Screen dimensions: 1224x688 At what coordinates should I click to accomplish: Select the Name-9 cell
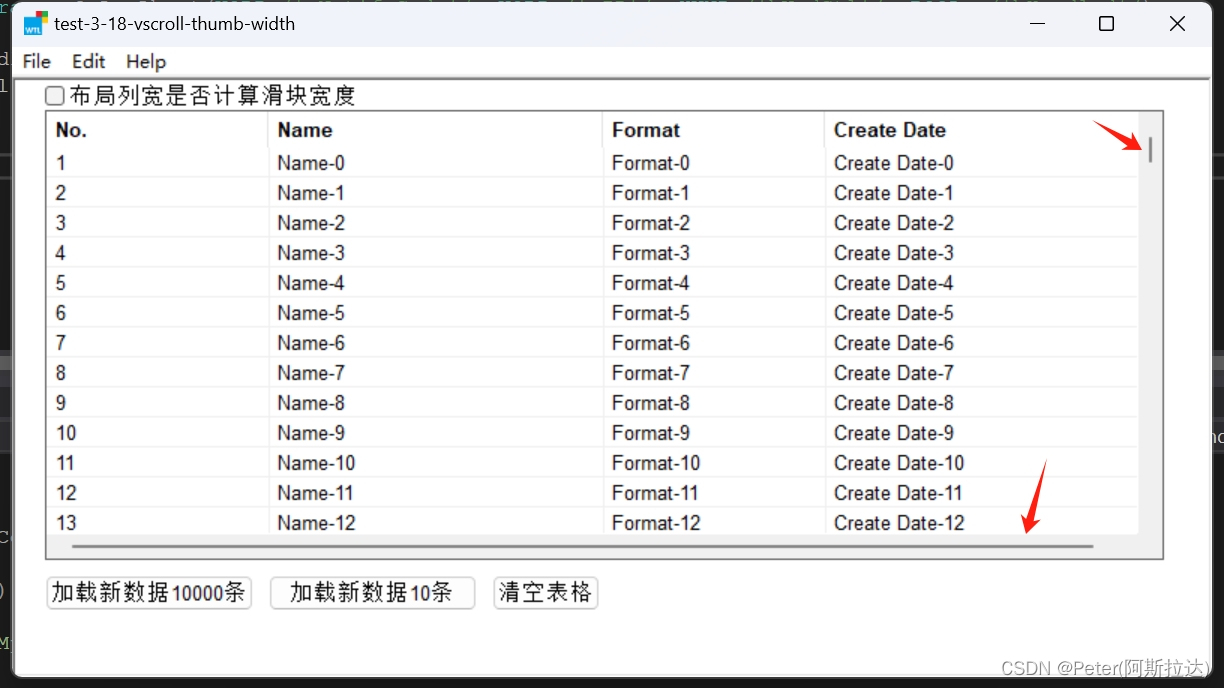click(436, 433)
